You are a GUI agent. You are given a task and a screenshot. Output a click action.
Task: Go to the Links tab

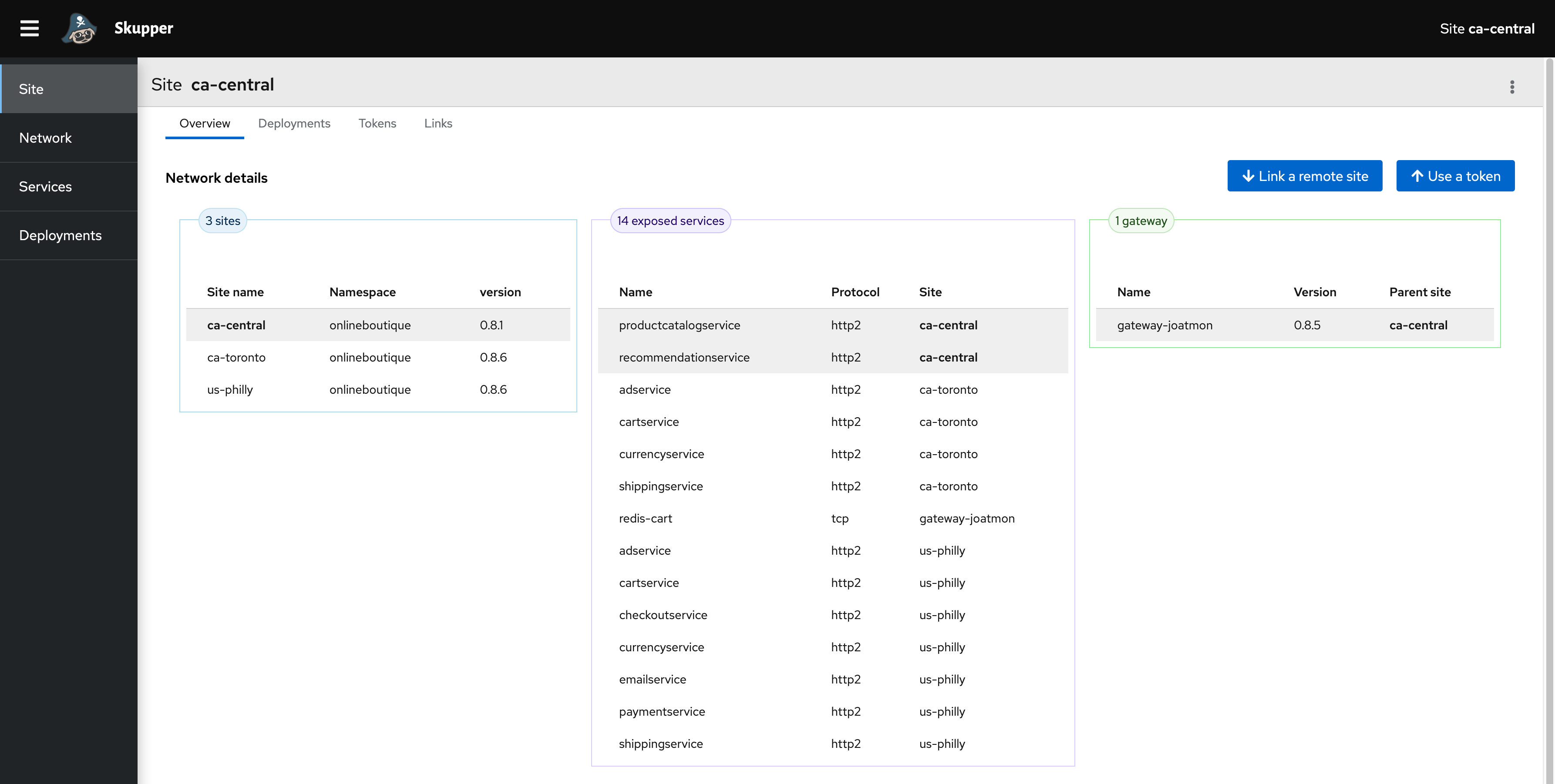tap(438, 123)
